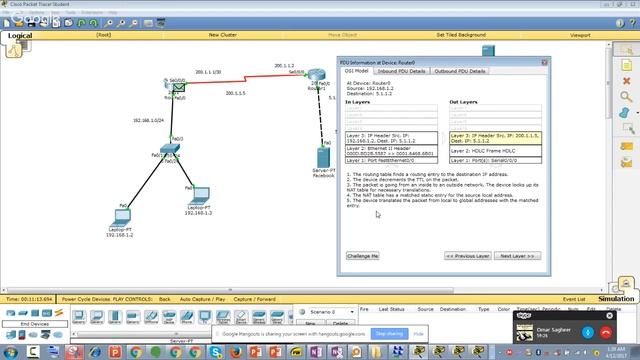
Task: Click the Viewport button
Action: pos(580,35)
